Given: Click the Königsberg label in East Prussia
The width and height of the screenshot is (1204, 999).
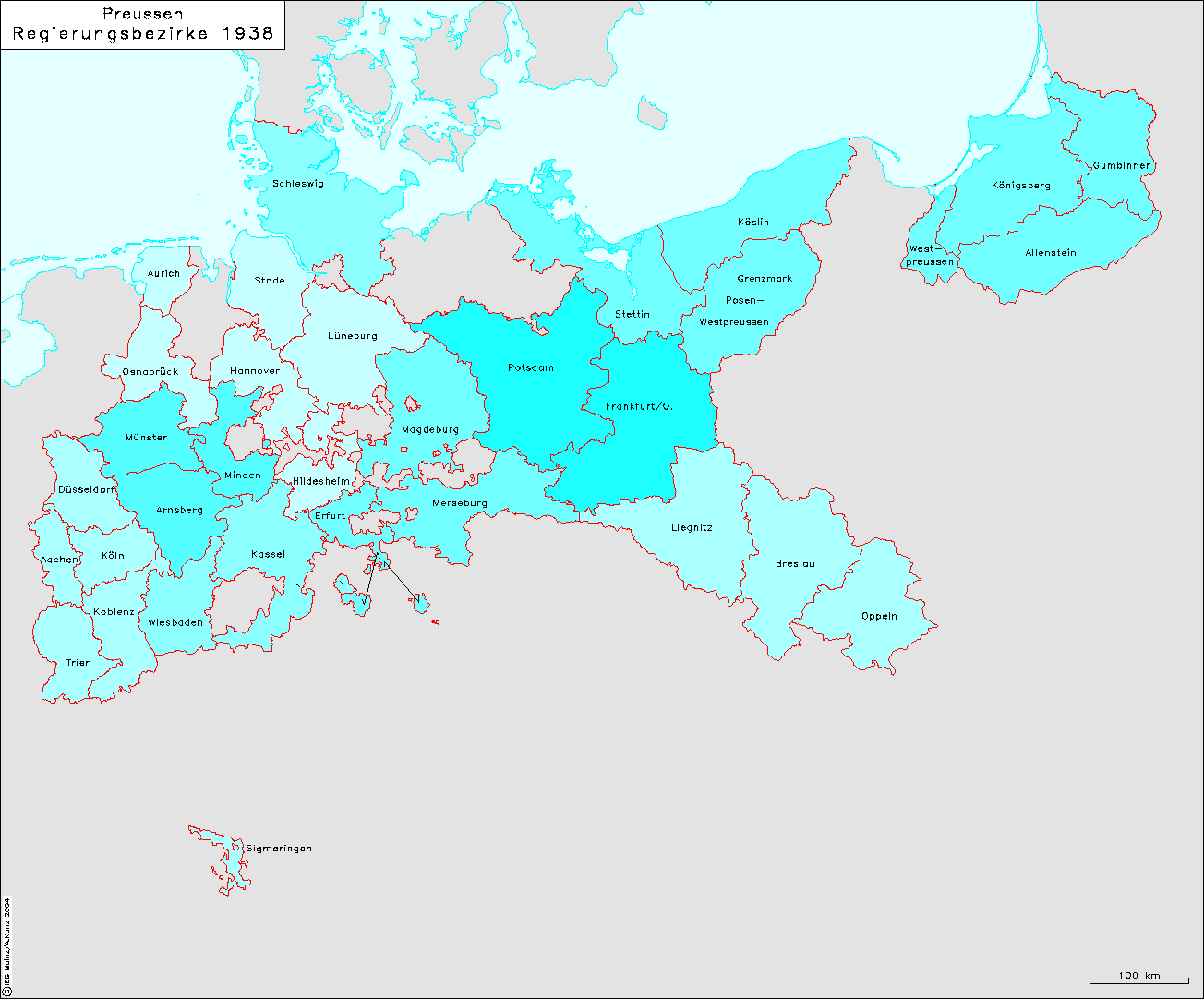Looking at the screenshot, I should coord(1021,186).
